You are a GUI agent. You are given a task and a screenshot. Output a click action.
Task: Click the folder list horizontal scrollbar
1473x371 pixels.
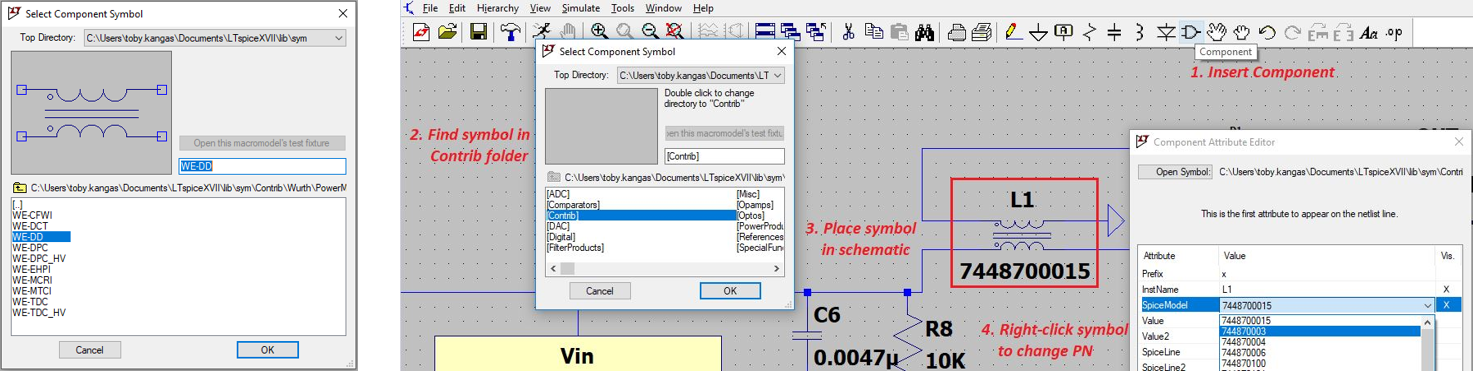[x=665, y=269]
